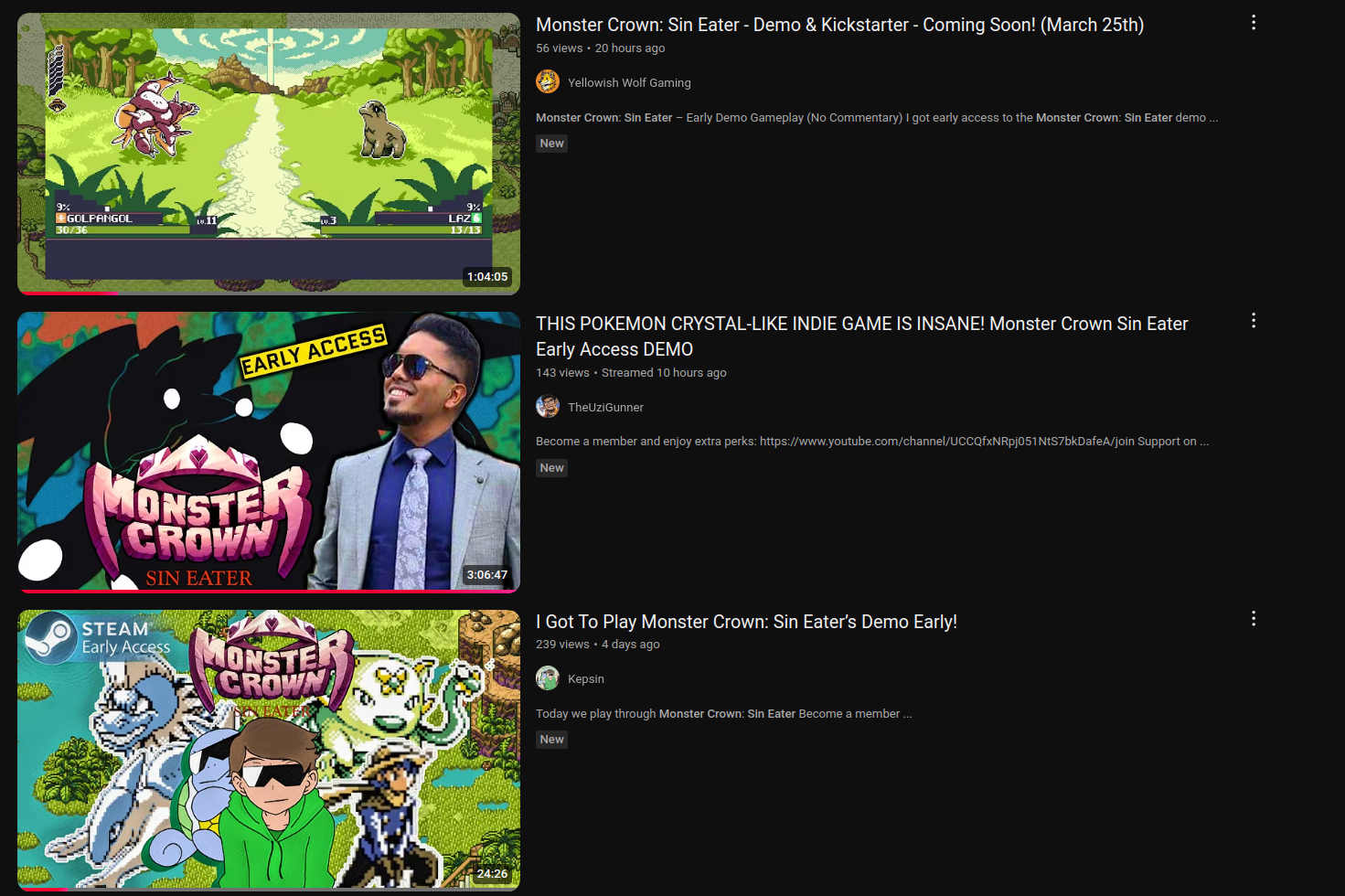Click 'Today we play through' description
This screenshot has height=896, width=1345.
(x=723, y=713)
